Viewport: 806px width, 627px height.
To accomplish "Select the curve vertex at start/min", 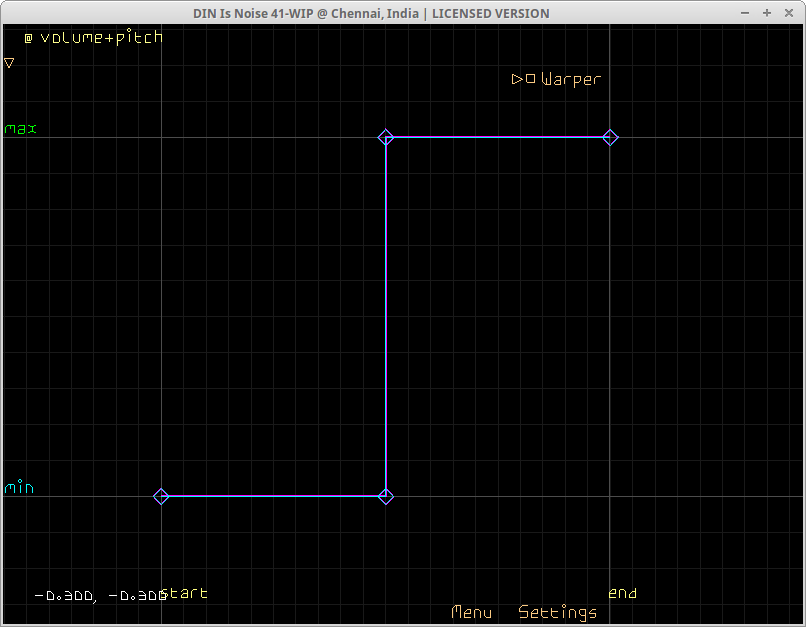I will (x=161, y=496).
